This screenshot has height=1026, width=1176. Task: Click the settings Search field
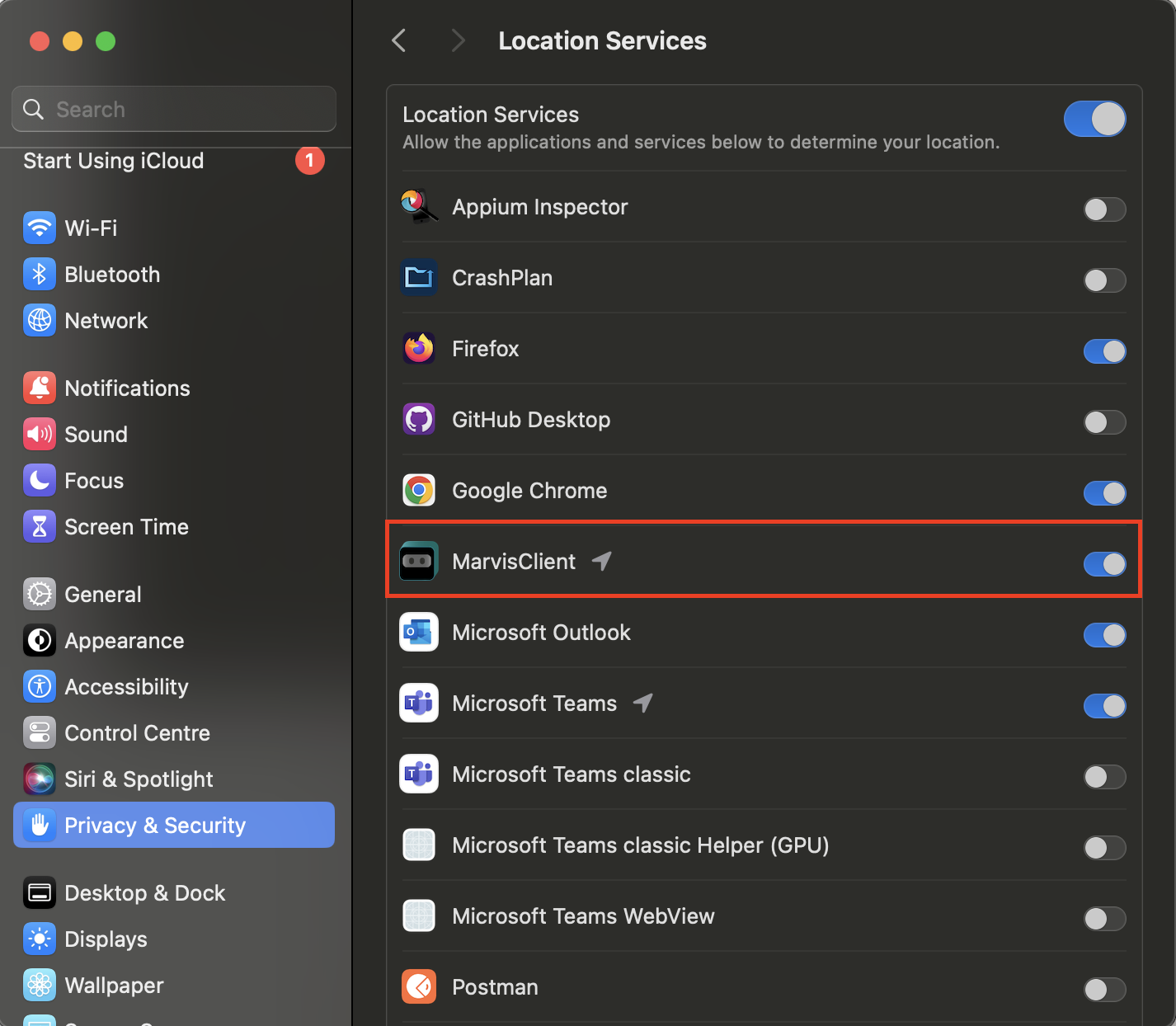point(174,110)
